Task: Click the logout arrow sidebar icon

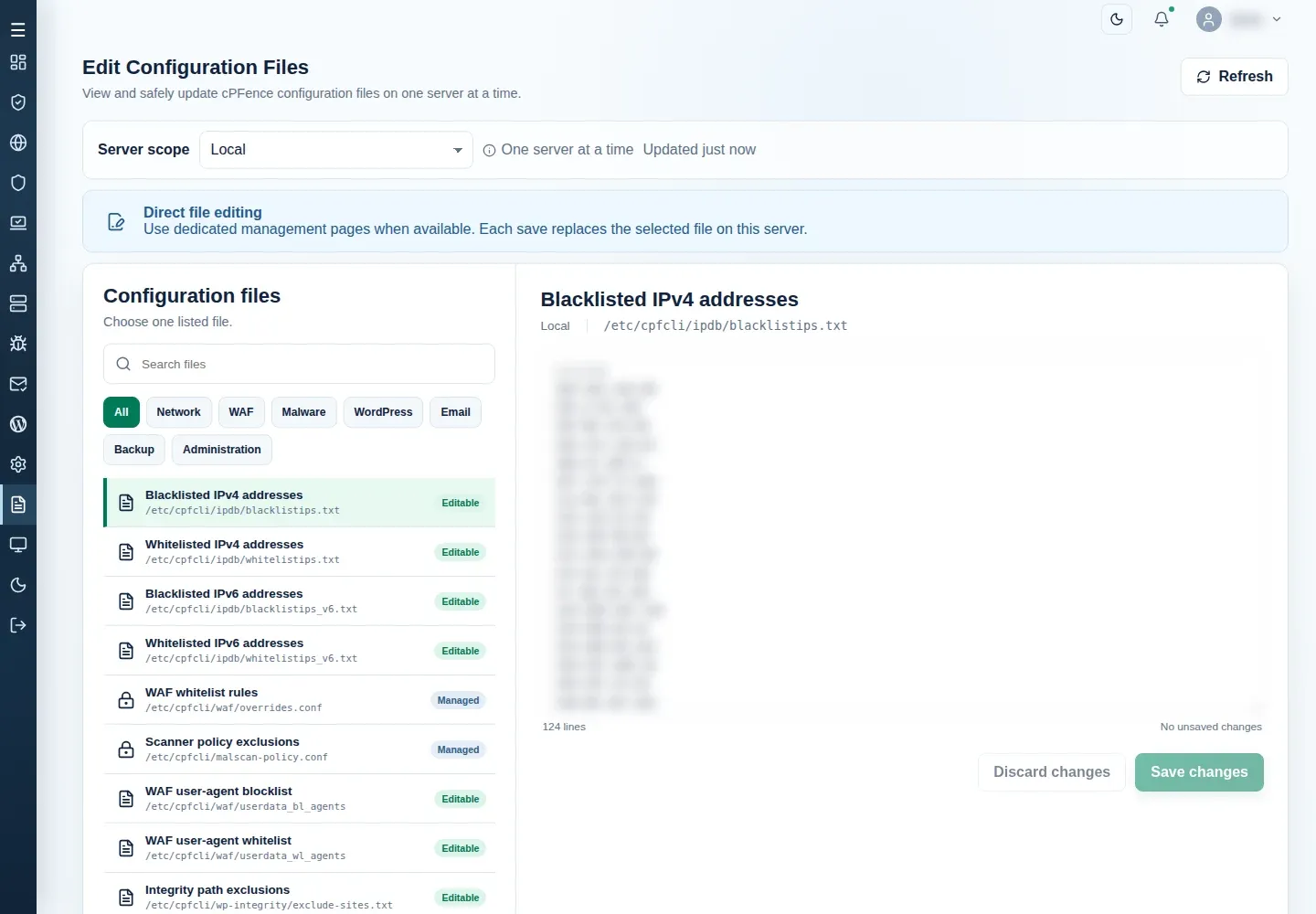Action: point(17,625)
